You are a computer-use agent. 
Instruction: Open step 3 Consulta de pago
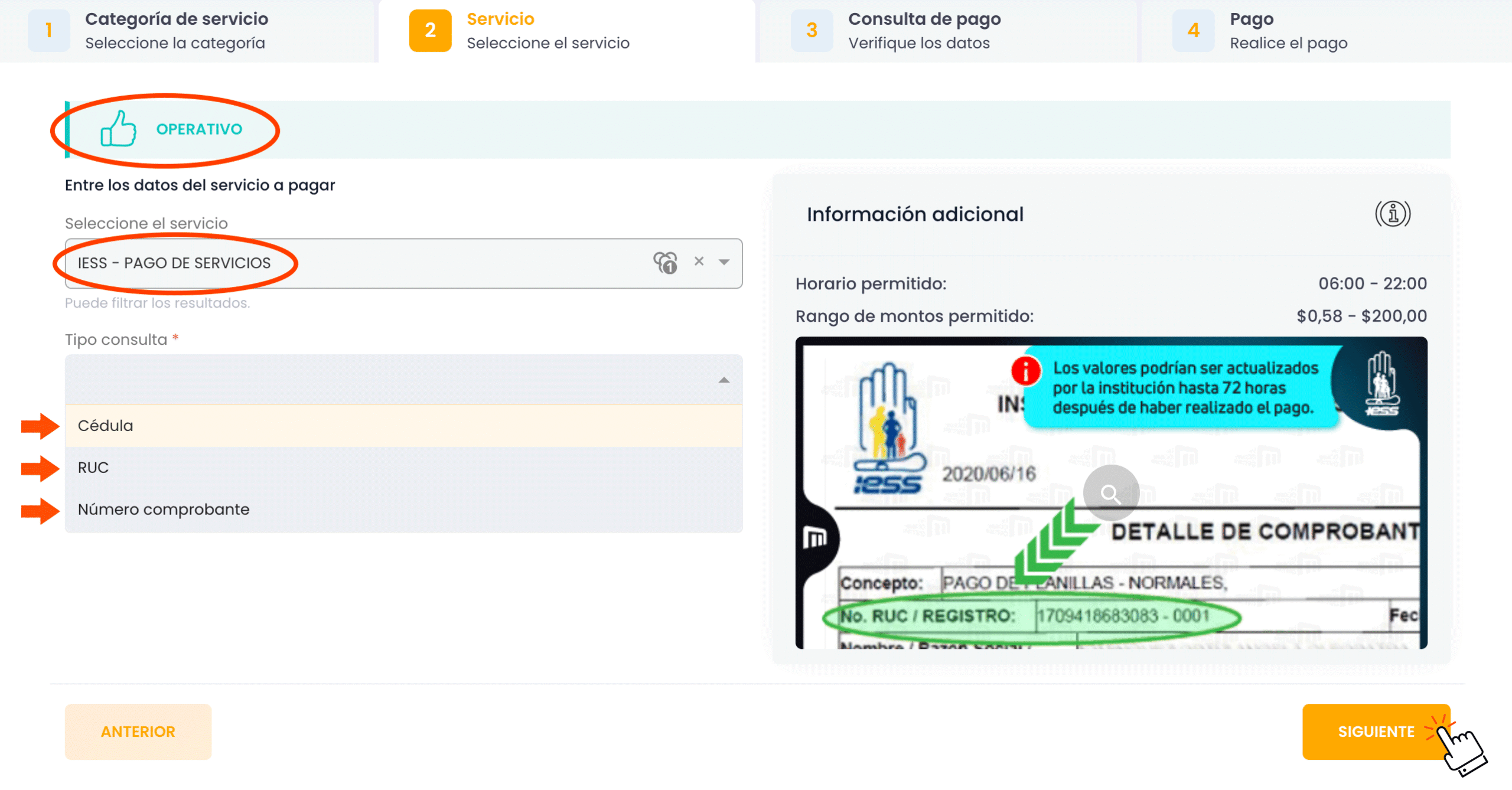(x=947, y=31)
